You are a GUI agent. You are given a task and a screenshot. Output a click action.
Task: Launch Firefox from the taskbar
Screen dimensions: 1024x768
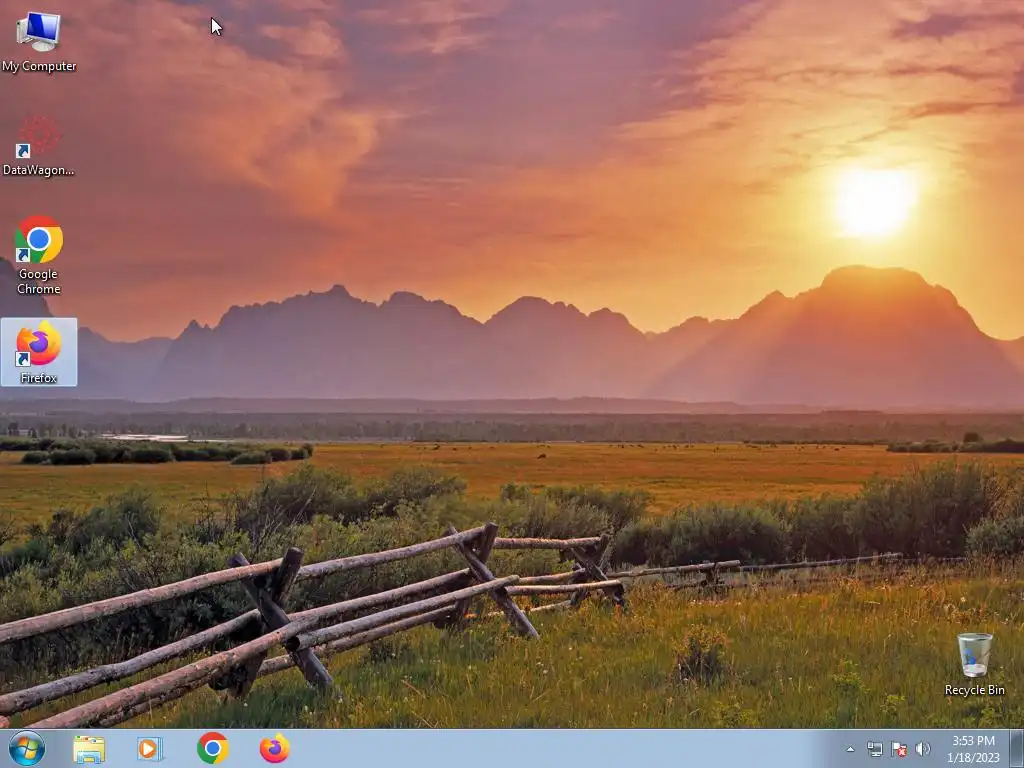tap(275, 748)
